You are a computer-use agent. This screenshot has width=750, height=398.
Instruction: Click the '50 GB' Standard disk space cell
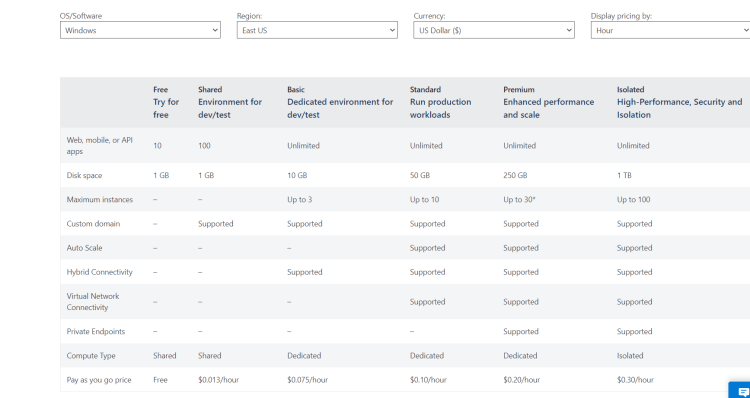419,176
